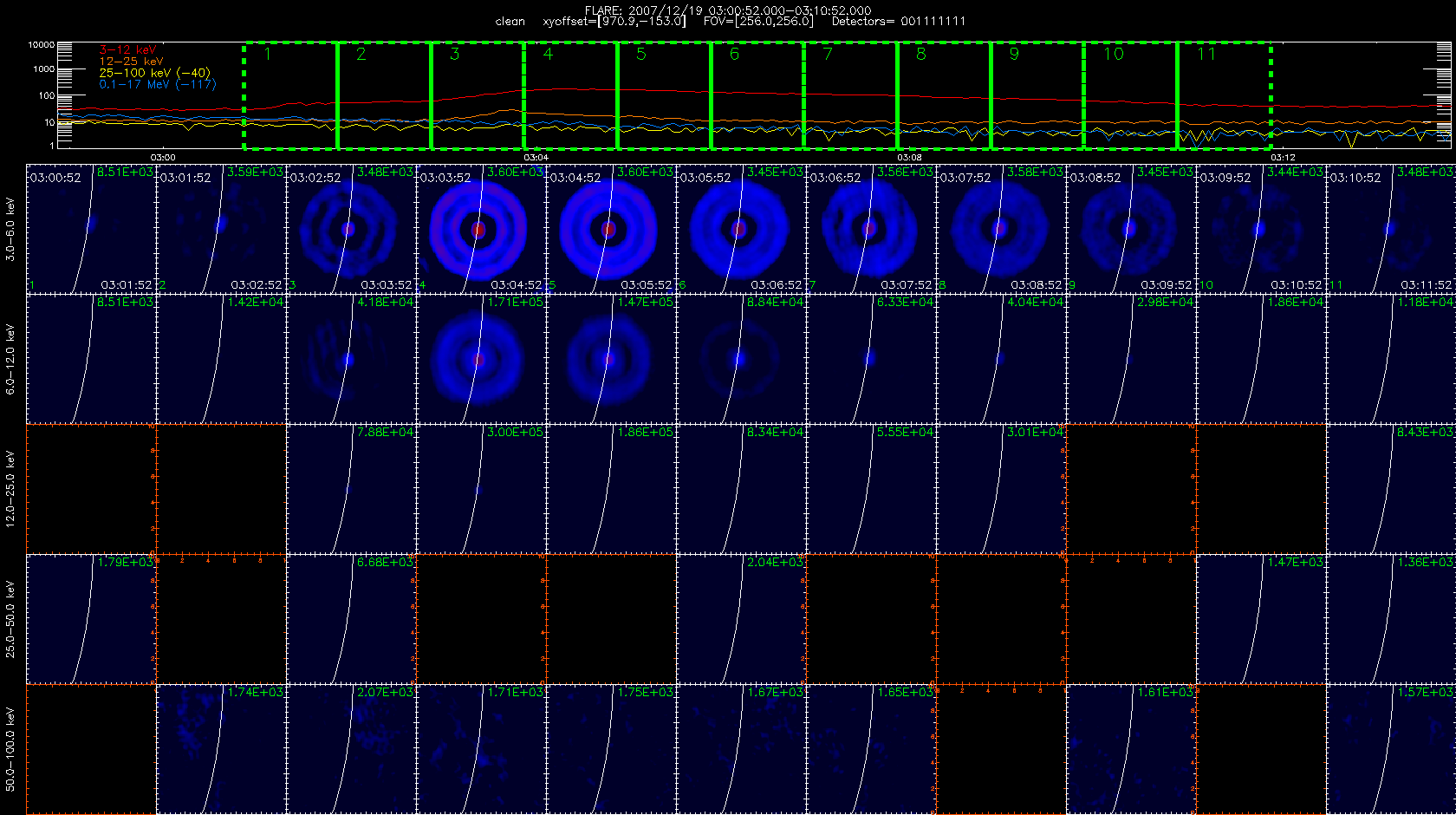Open the 3.0-6.0 keV image starting 03:04:52

pyautogui.click(x=611, y=229)
